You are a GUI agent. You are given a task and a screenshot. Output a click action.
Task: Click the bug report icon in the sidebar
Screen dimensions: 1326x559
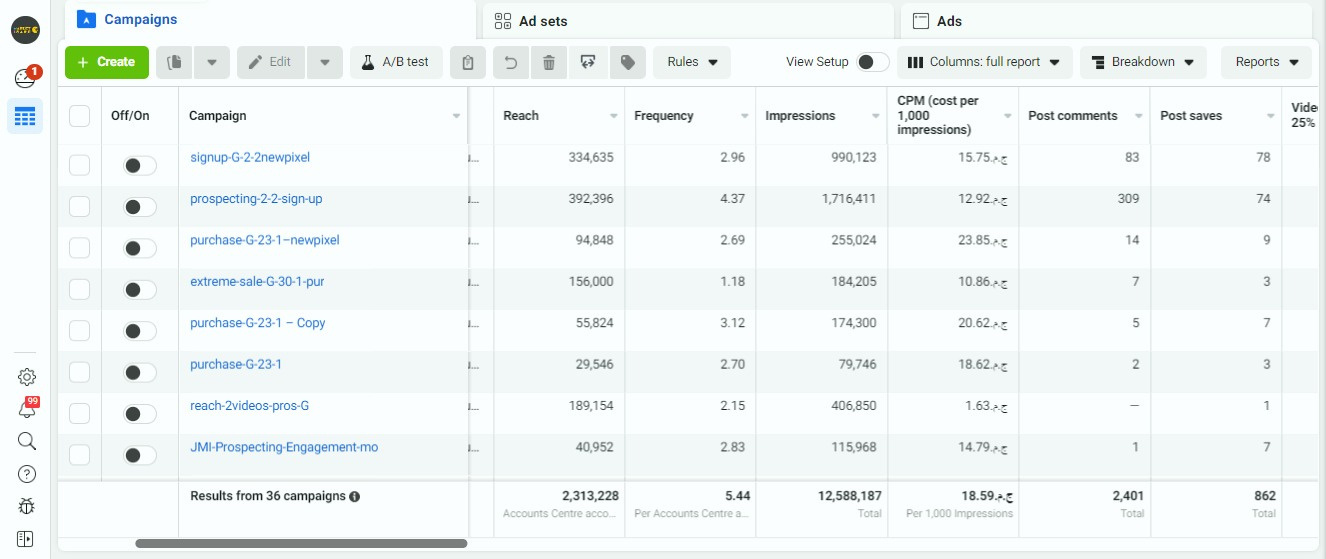coord(27,506)
